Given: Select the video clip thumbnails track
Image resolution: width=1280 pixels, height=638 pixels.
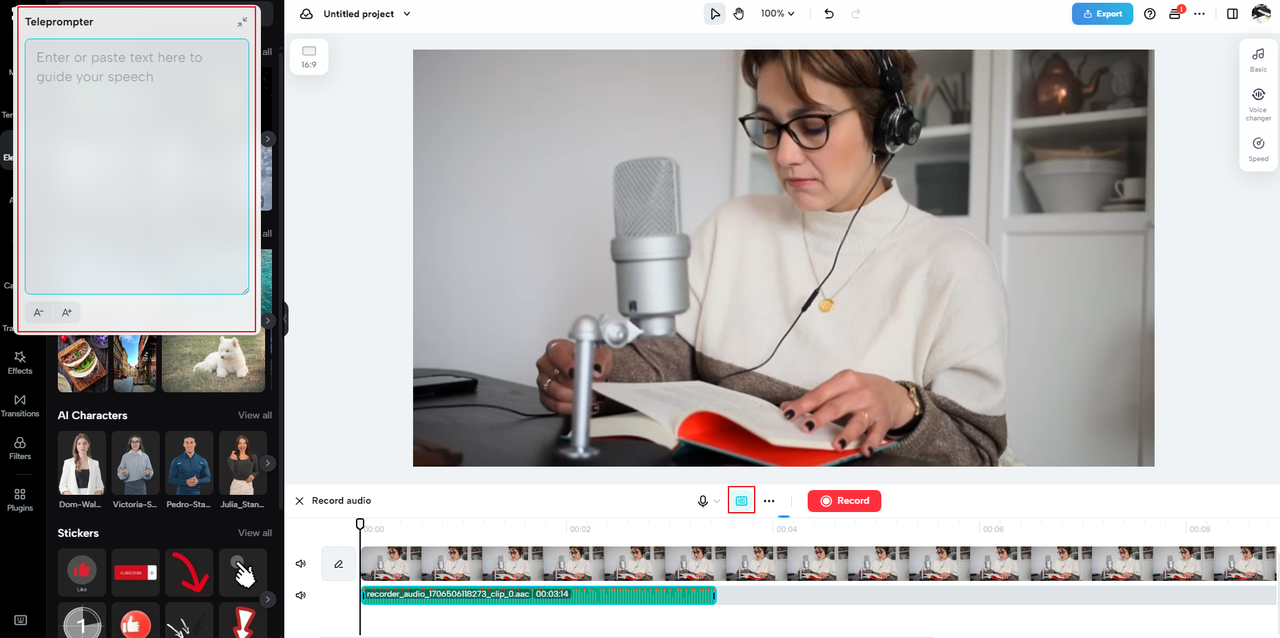Looking at the screenshot, I should click(x=818, y=564).
